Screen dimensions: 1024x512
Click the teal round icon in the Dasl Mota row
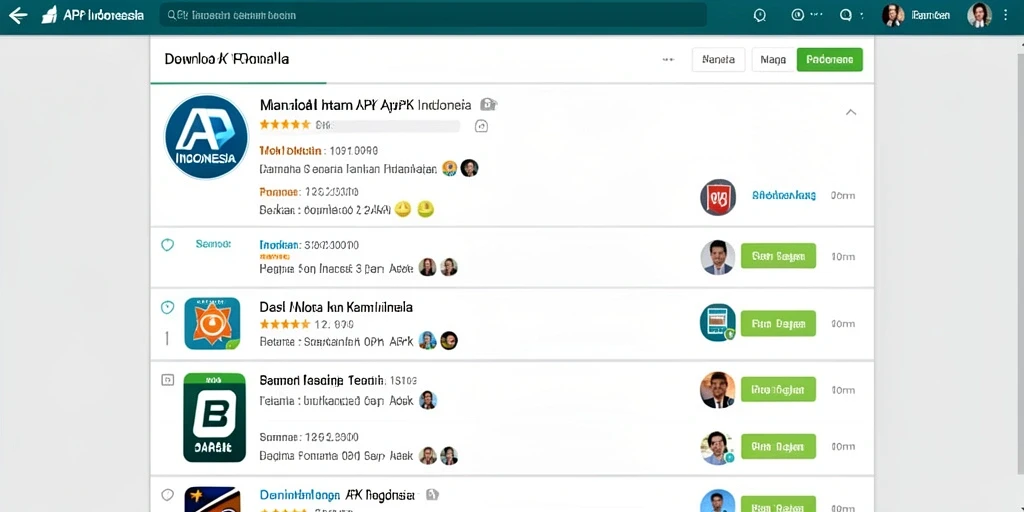coord(718,323)
